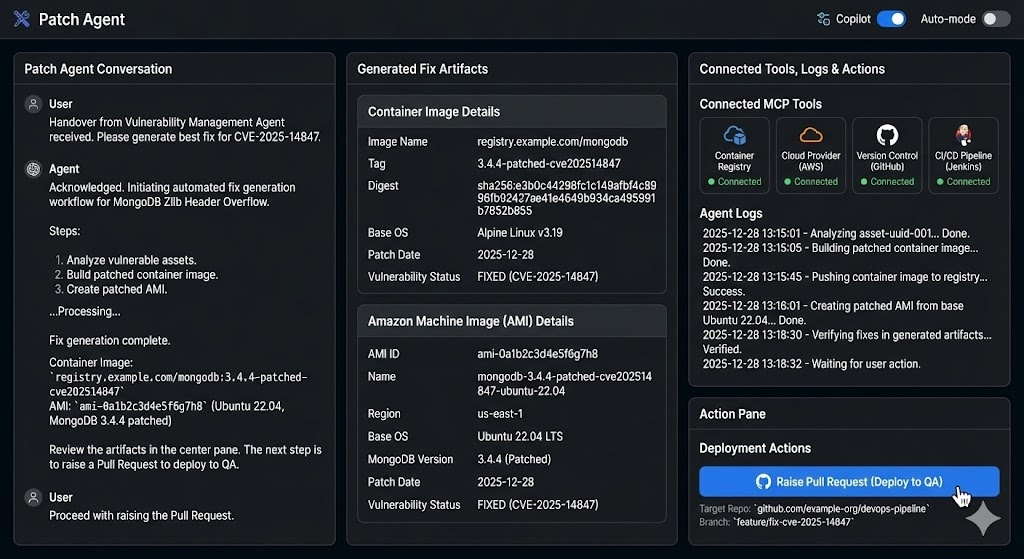Select the us-east-1 region value
Viewport: 1024px width, 559px height.
[x=500, y=414]
